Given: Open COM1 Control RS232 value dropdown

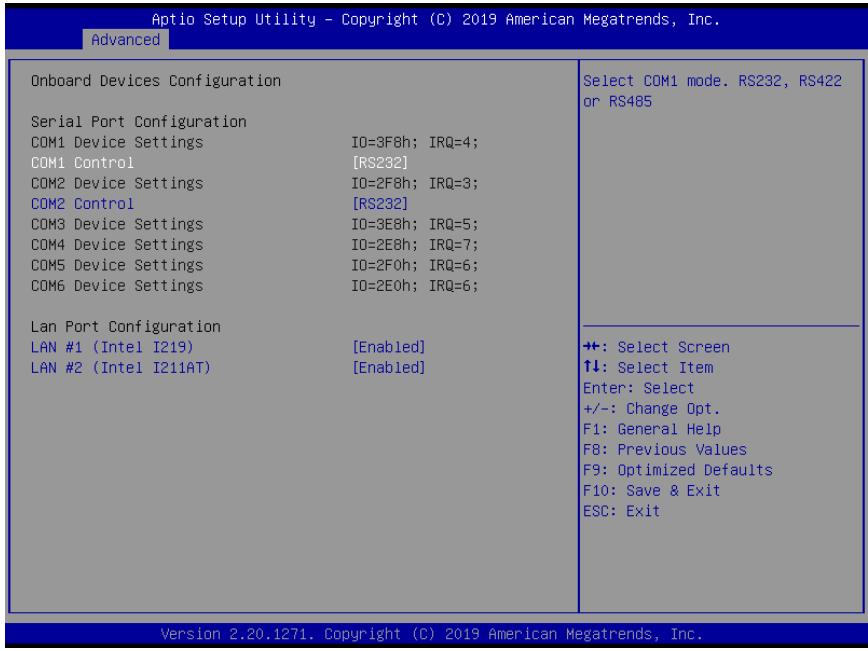Looking at the screenshot, I should tap(380, 163).
